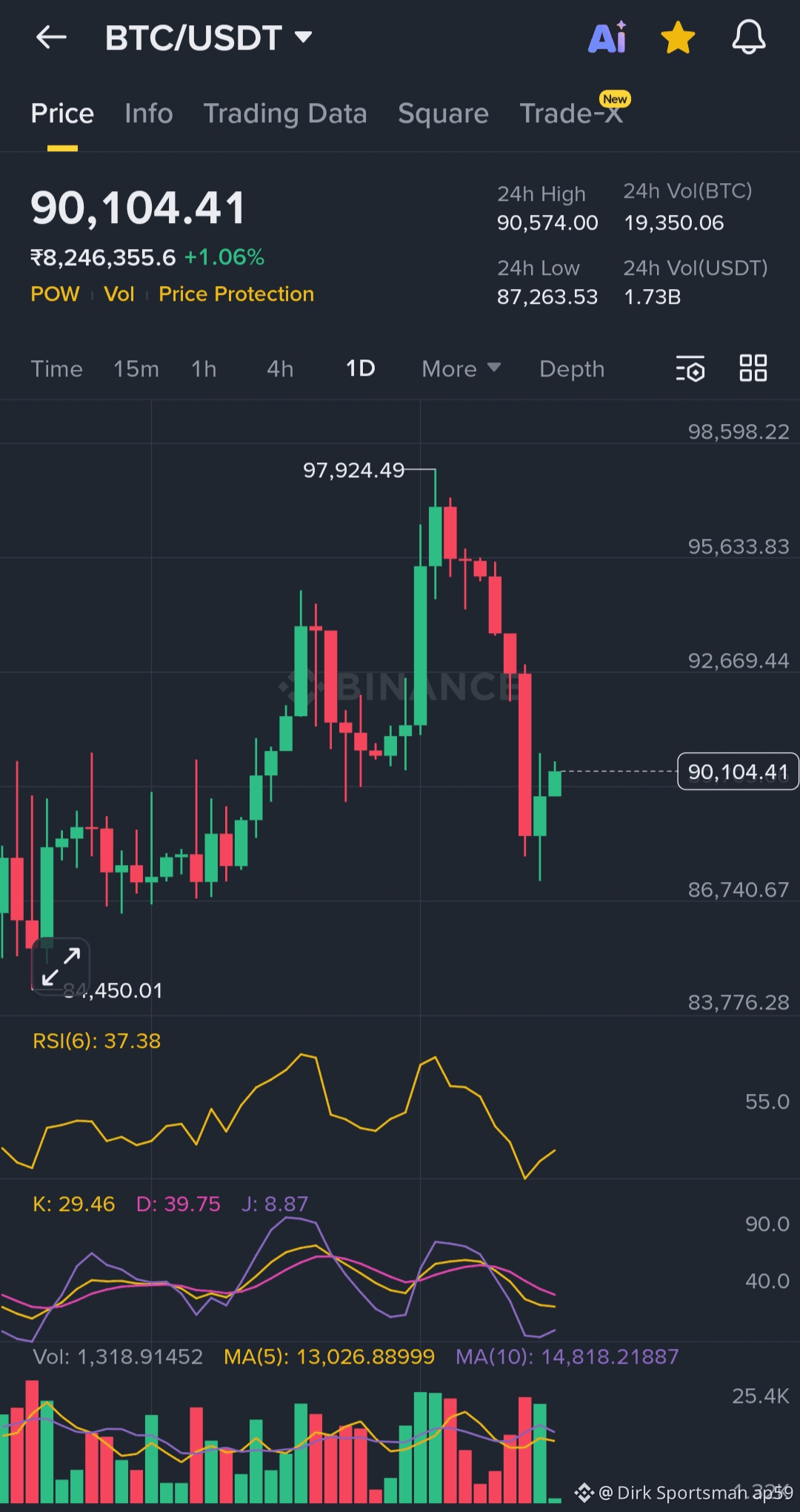Expand chart to fullscreen
Viewport: 800px width, 1512px height.
click(61, 966)
